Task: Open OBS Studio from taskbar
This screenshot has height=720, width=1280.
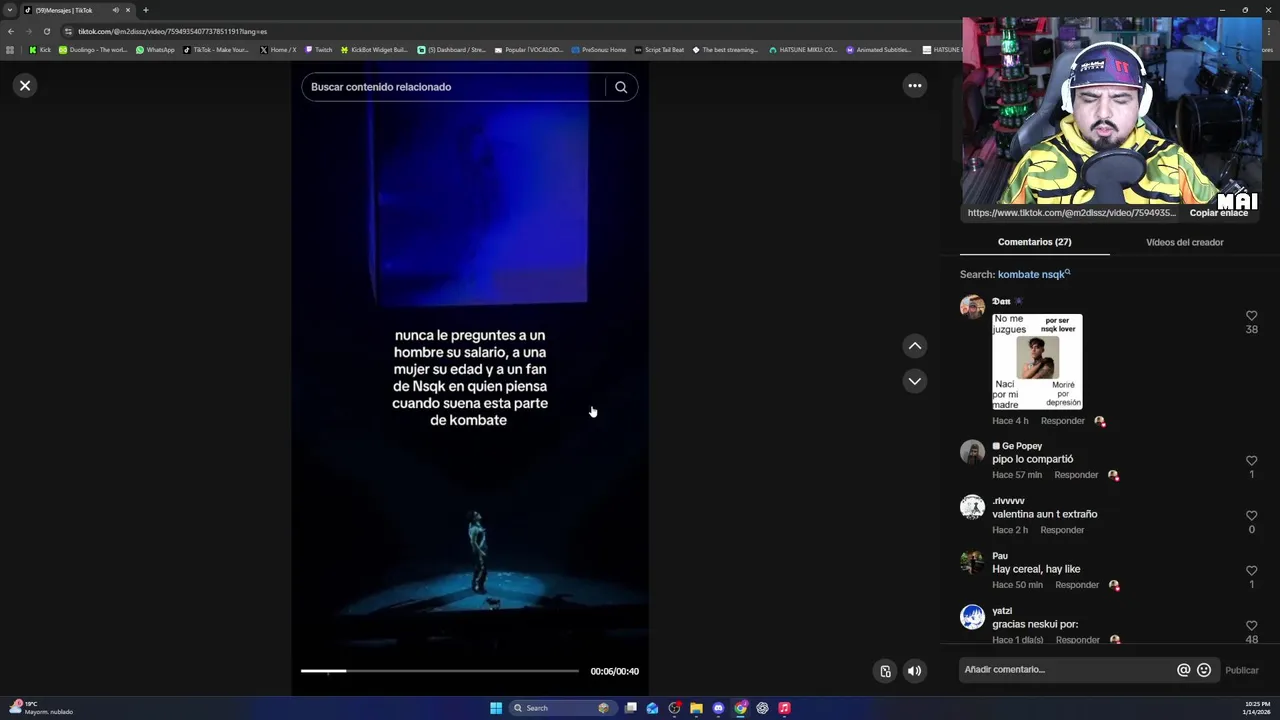Action: coord(674,708)
